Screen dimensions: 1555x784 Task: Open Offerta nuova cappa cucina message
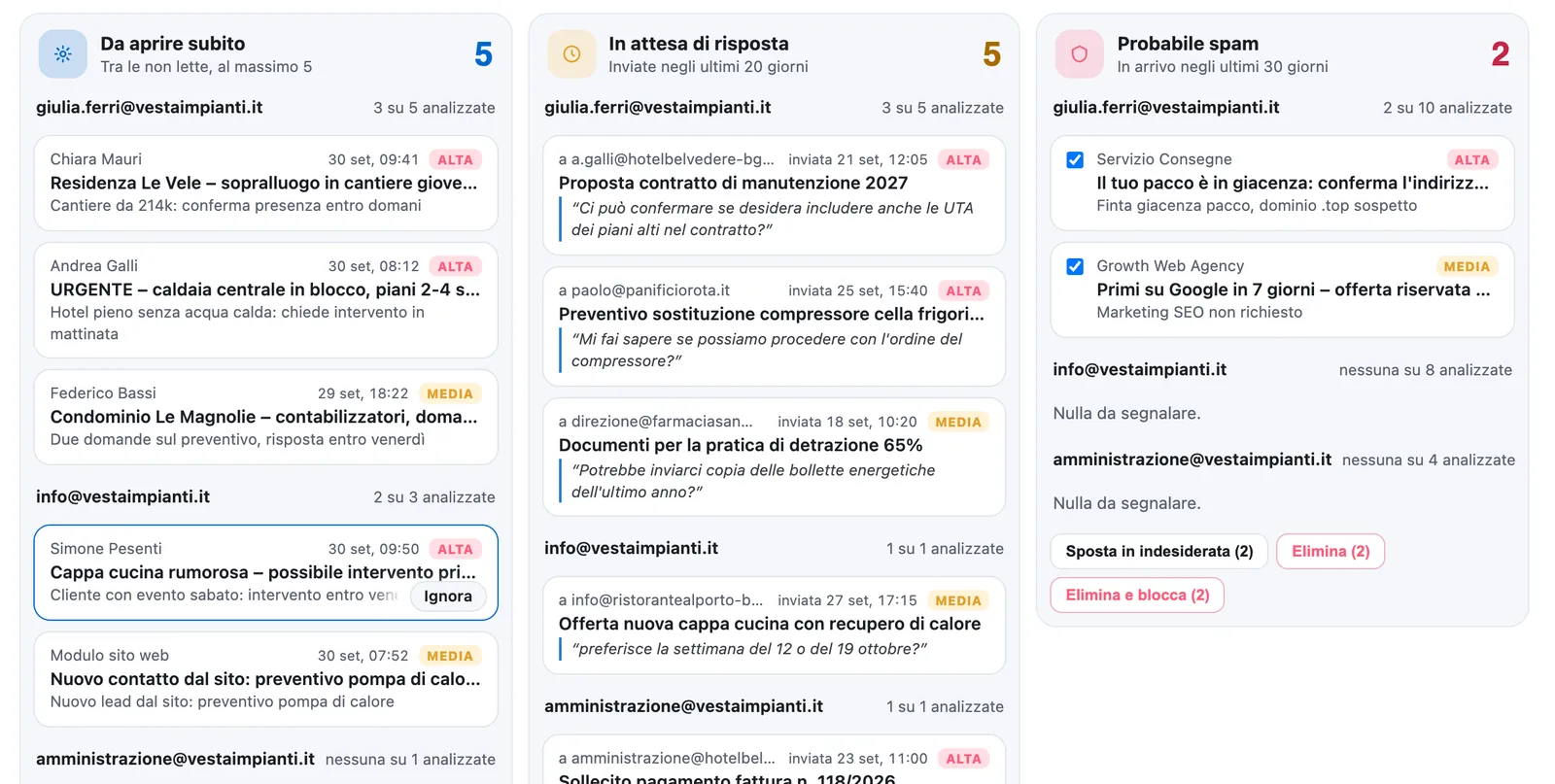(x=774, y=625)
